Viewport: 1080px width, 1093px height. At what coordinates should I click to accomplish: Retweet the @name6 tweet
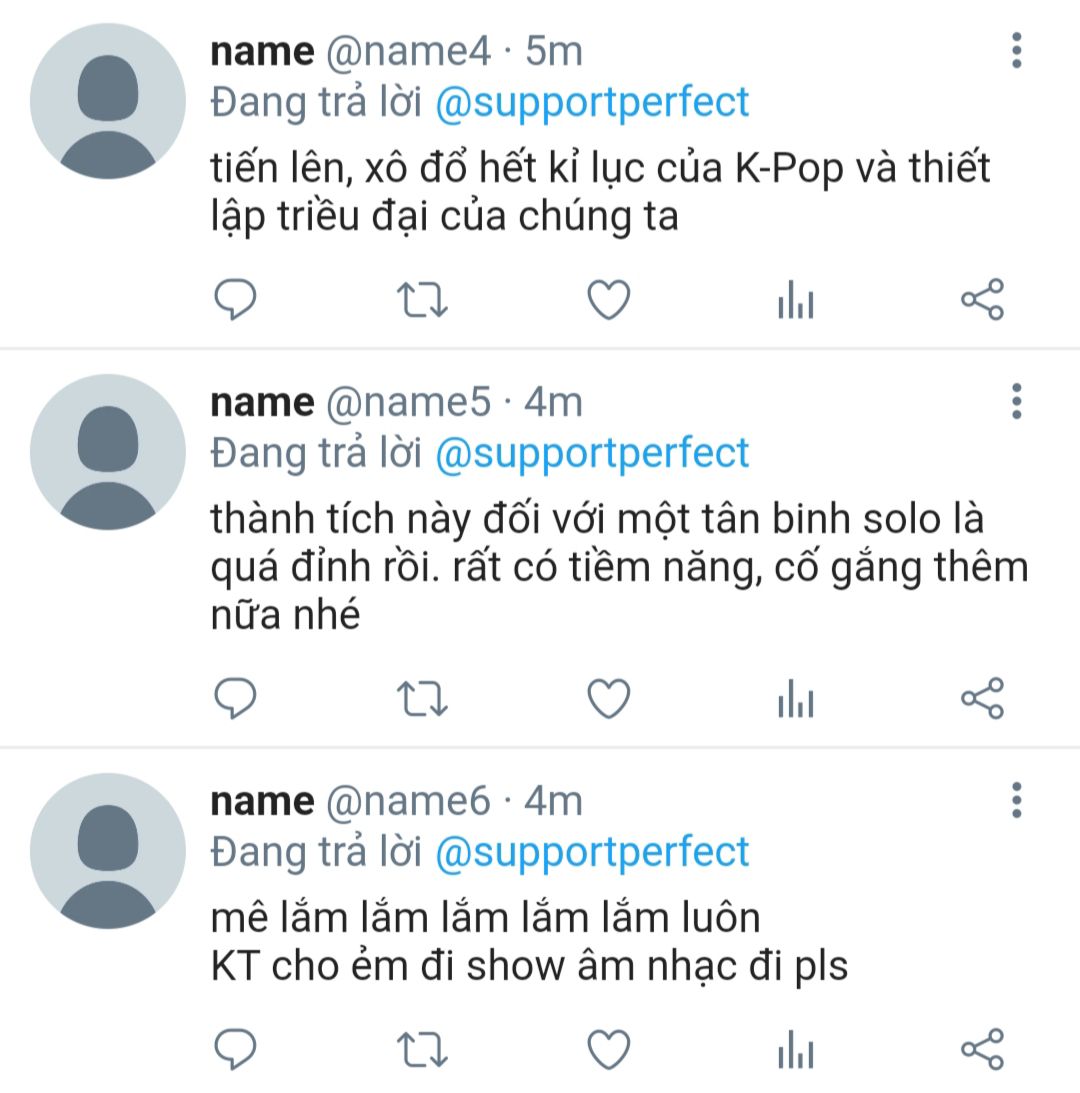(x=422, y=1049)
